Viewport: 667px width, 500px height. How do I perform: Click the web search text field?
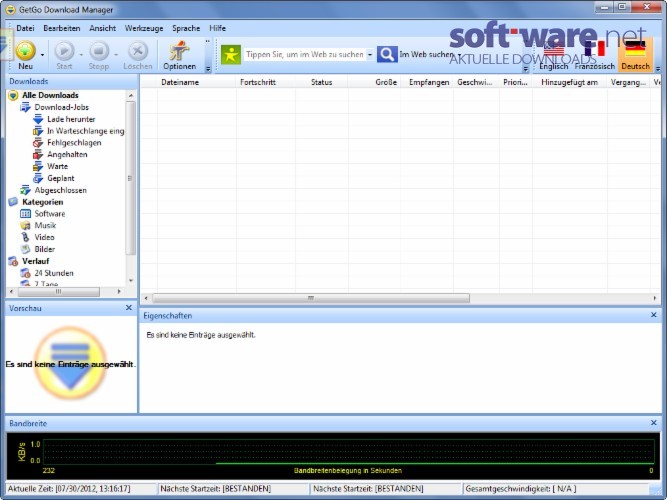[305, 54]
